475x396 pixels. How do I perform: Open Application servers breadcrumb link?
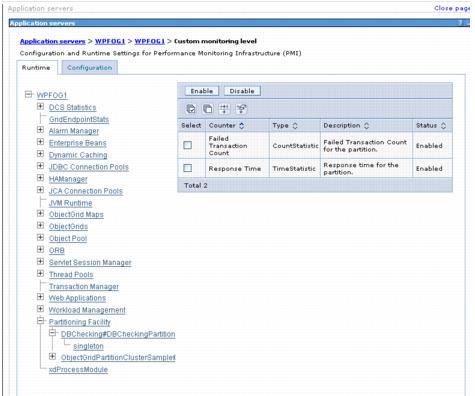click(53, 41)
